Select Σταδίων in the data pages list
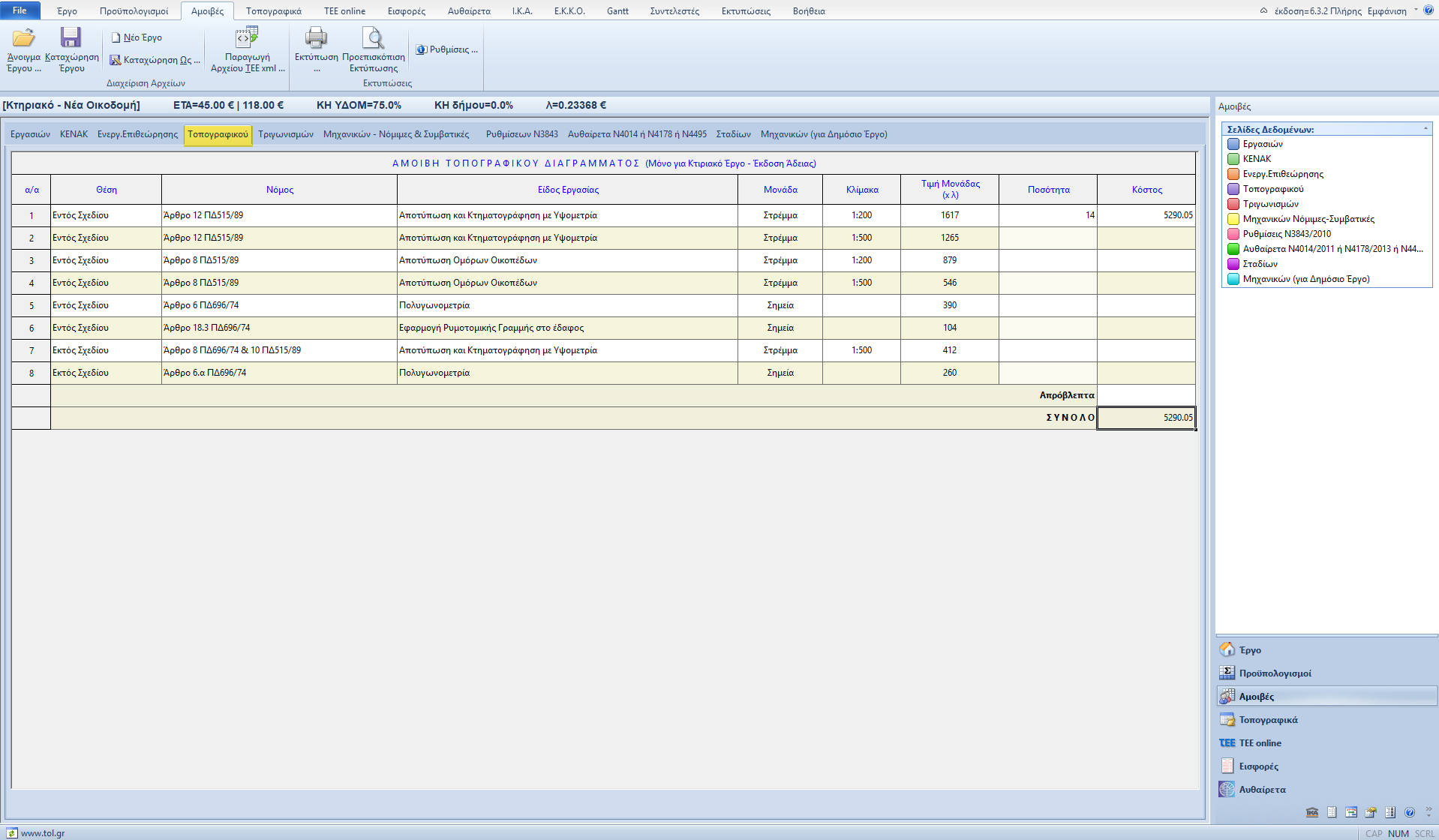The width and height of the screenshot is (1439, 840). (x=1260, y=264)
